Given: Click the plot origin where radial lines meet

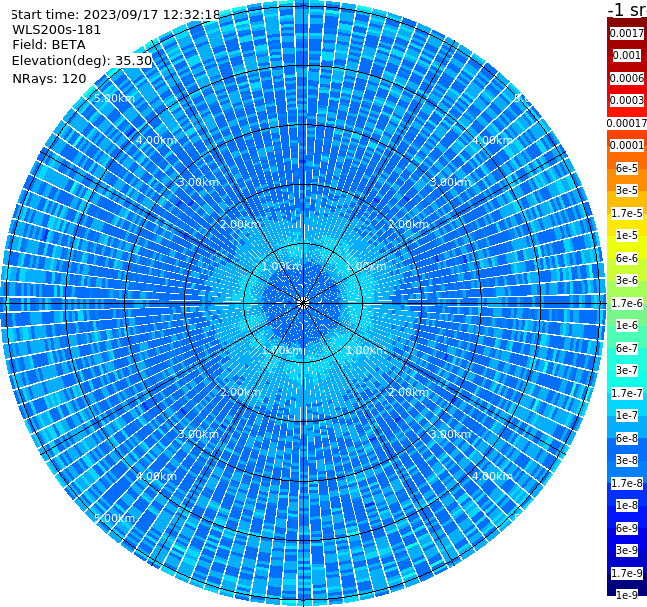Looking at the screenshot, I should (x=303, y=303).
